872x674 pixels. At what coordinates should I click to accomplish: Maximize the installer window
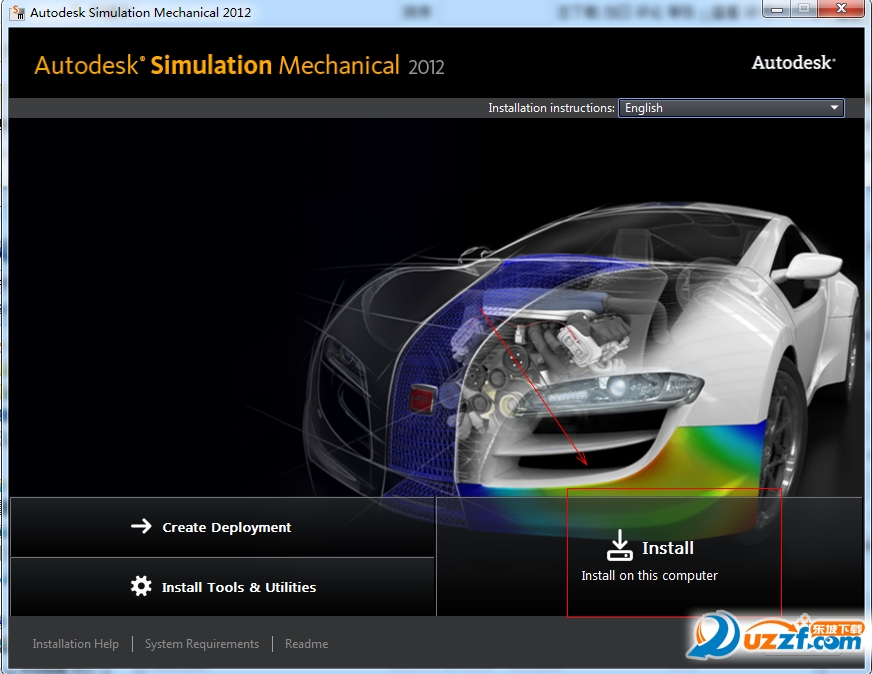tap(804, 9)
